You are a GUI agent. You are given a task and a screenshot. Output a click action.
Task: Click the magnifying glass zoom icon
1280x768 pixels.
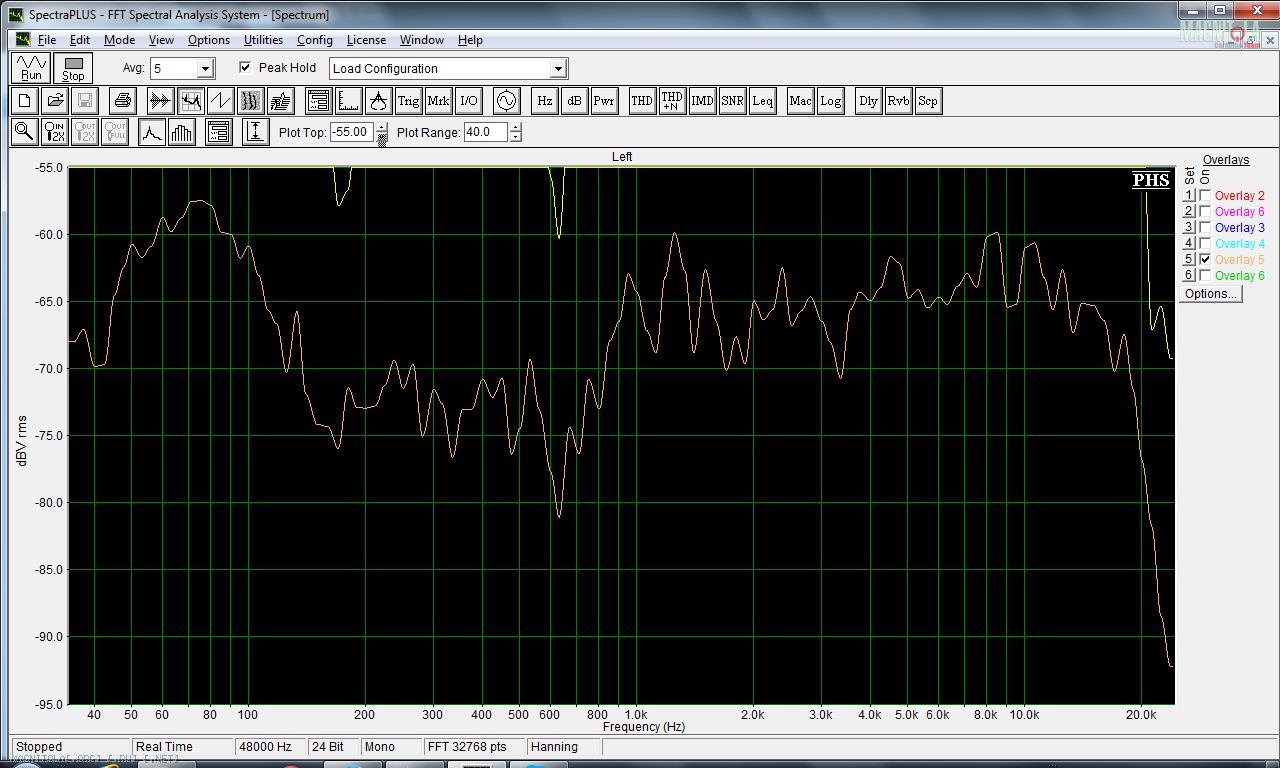pos(24,132)
